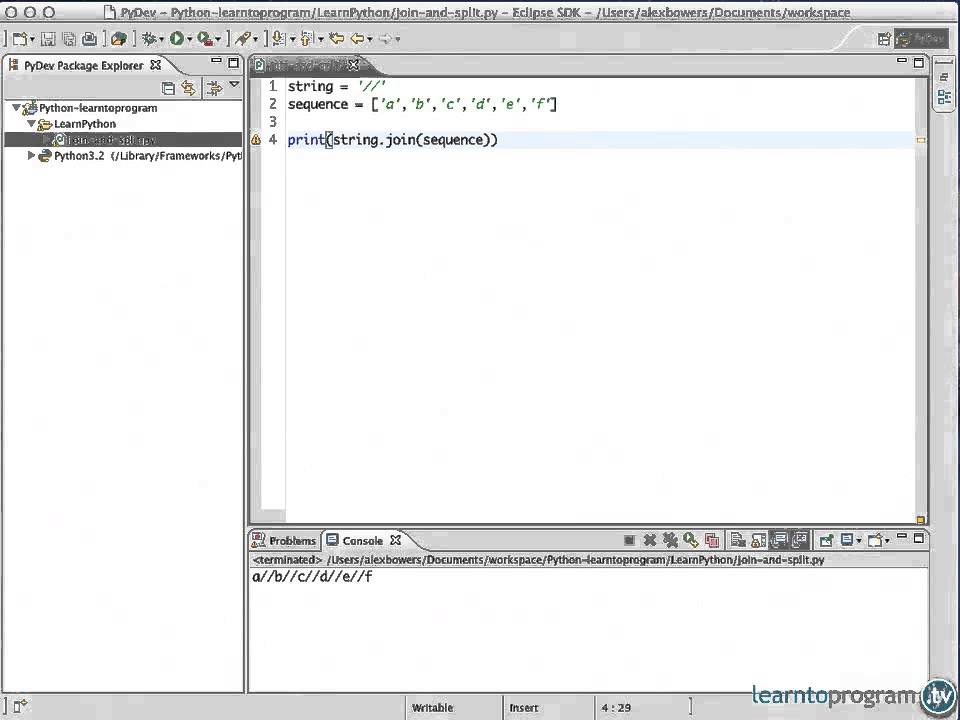Click in code line 1 'string = '//''
This screenshot has height=720, width=960.
coord(337,86)
